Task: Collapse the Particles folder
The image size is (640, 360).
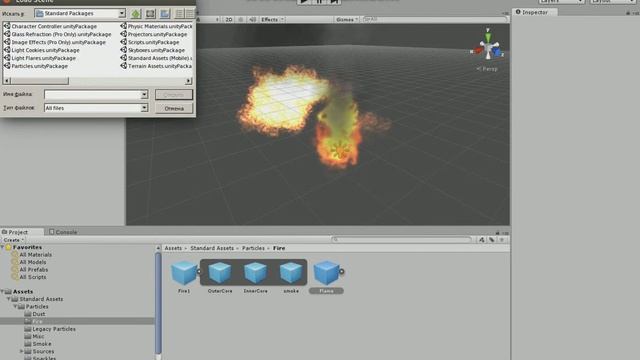Action: [16, 307]
